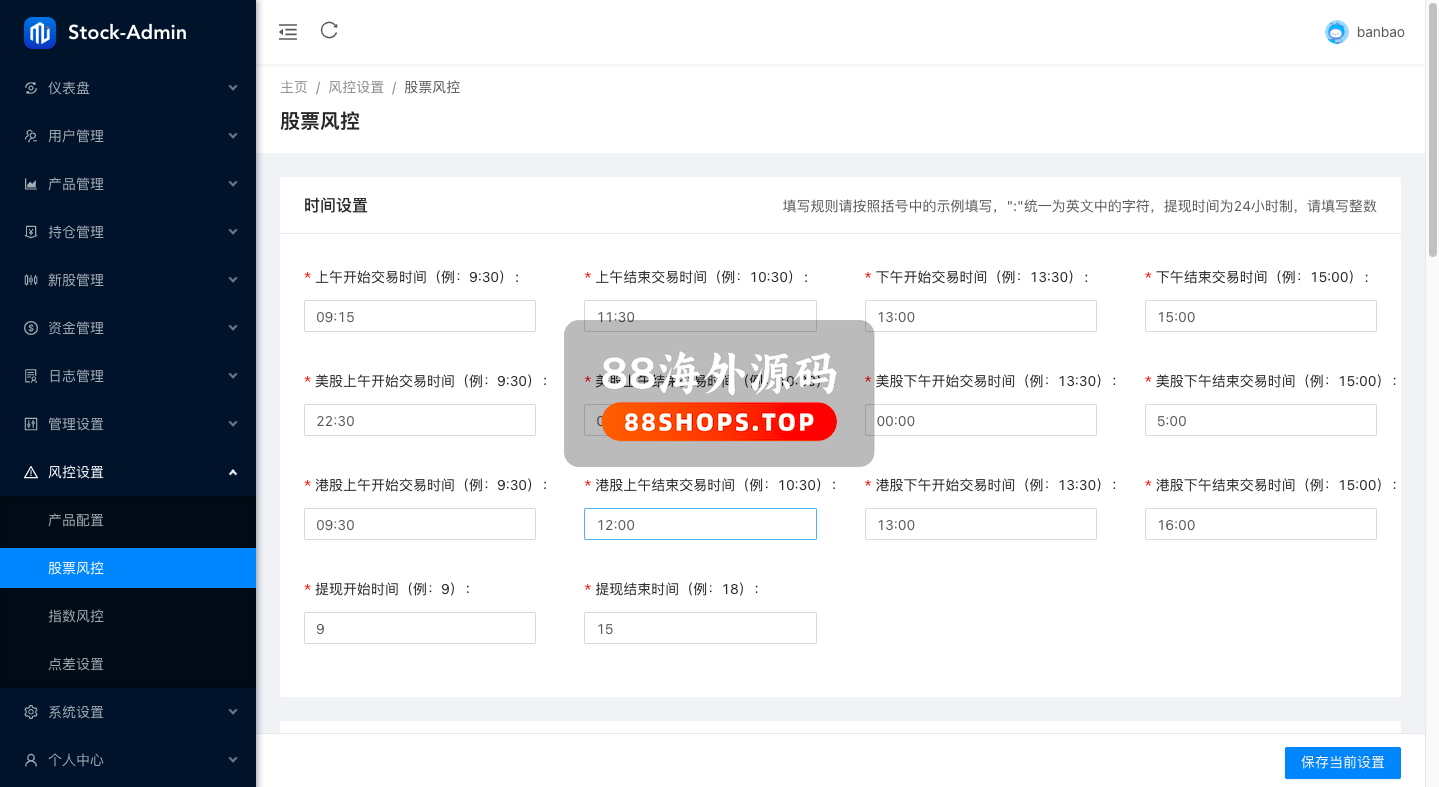This screenshot has height=787, width=1439.
Task: Click the 资金管理 coin icon
Action: [x=31, y=328]
